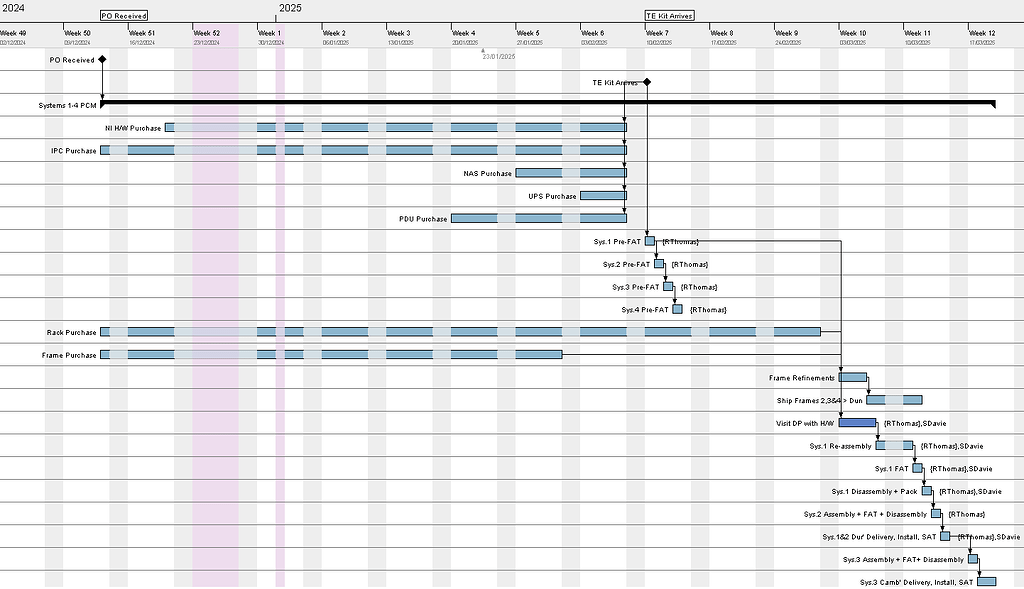Click the [RThomas],SDavie label beside Visit DP with H/W
The height and width of the screenshot is (589, 1024).
coord(916,423)
